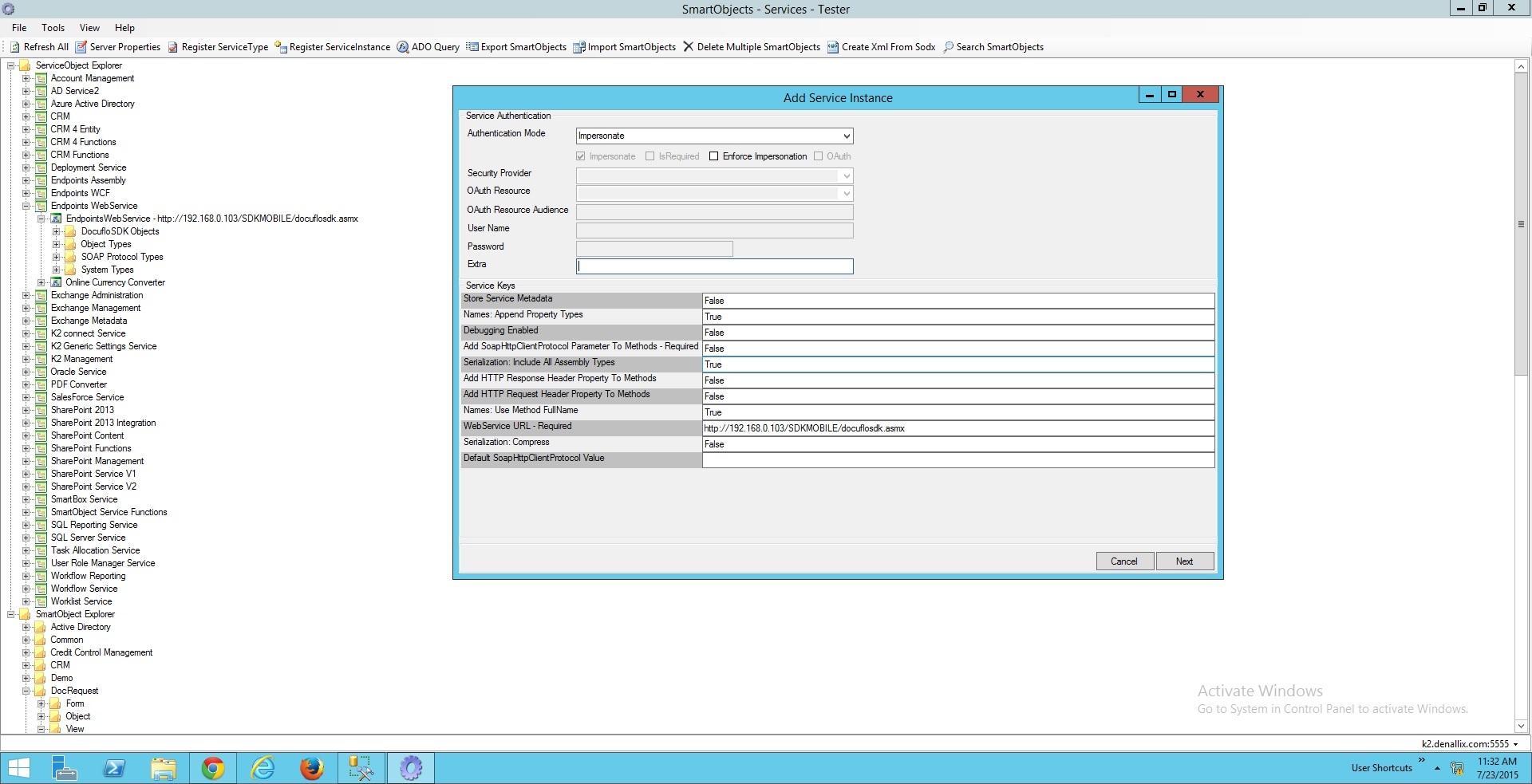This screenshot has width=1532, height=784.
Task: Click the Store Service Metadata value cell
Action: [x=958, y=301]
